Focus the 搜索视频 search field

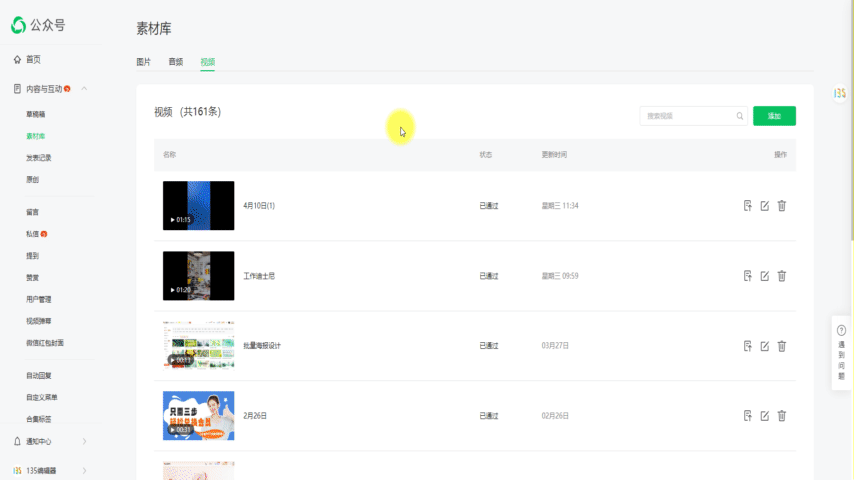pyautogui.click(x=693, y=116)
